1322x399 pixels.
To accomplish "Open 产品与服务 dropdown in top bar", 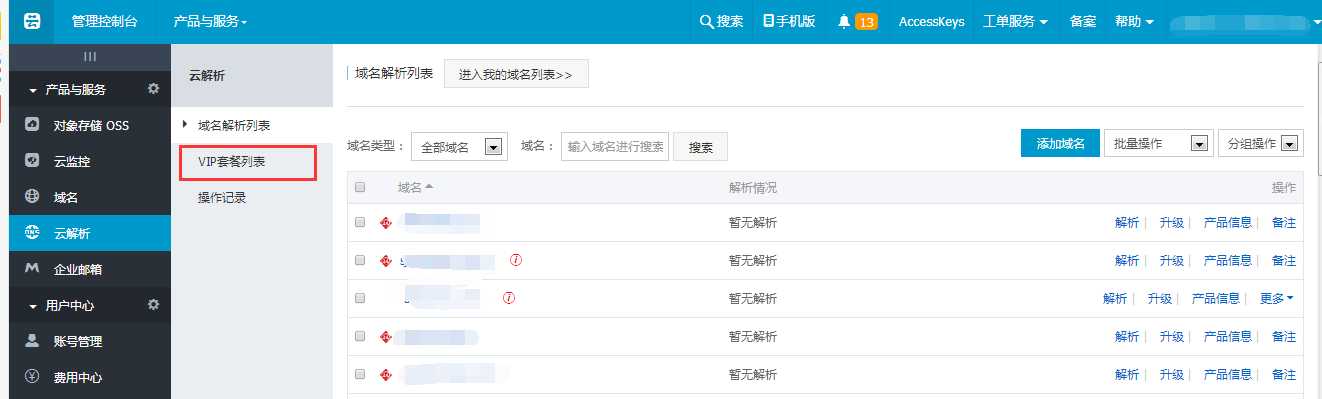I will (210, 21).
